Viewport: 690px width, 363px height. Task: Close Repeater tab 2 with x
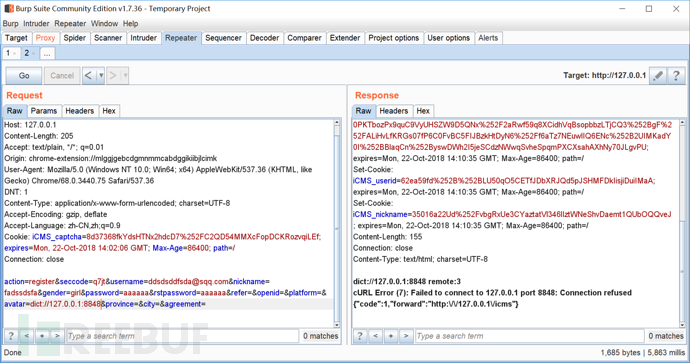click(33, 54)
